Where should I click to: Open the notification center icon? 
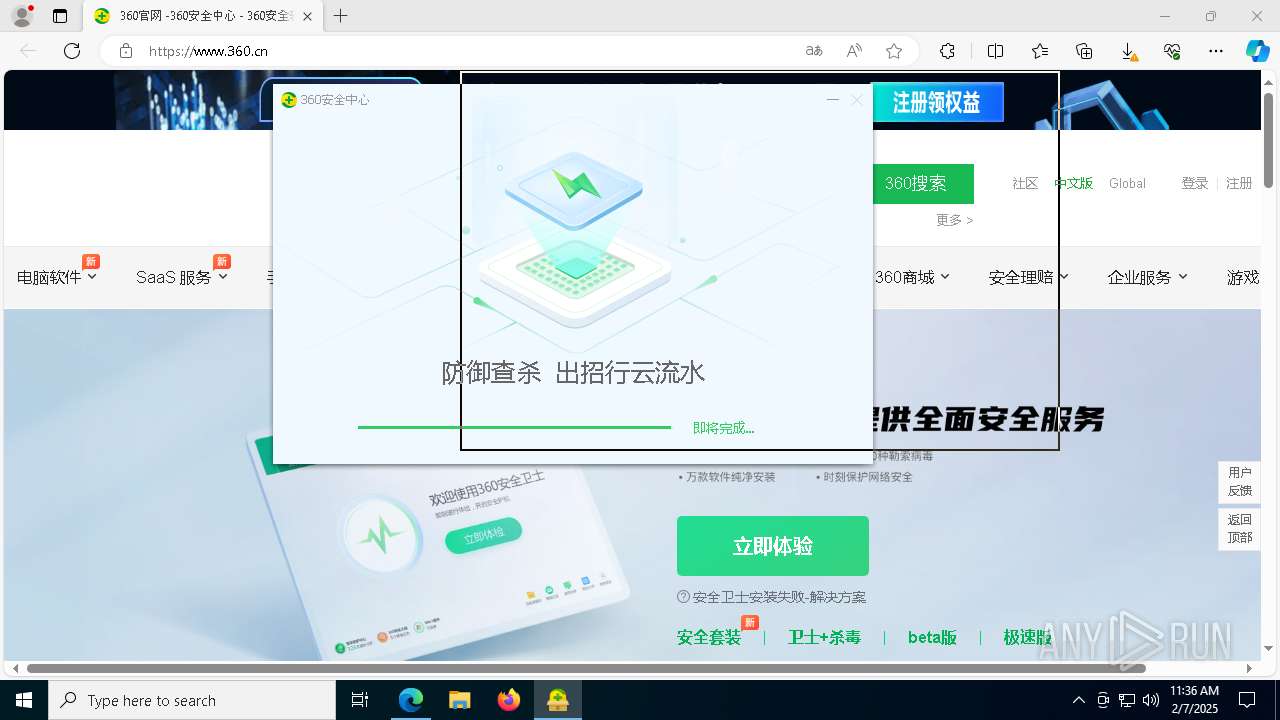[x=1247, y=700]
